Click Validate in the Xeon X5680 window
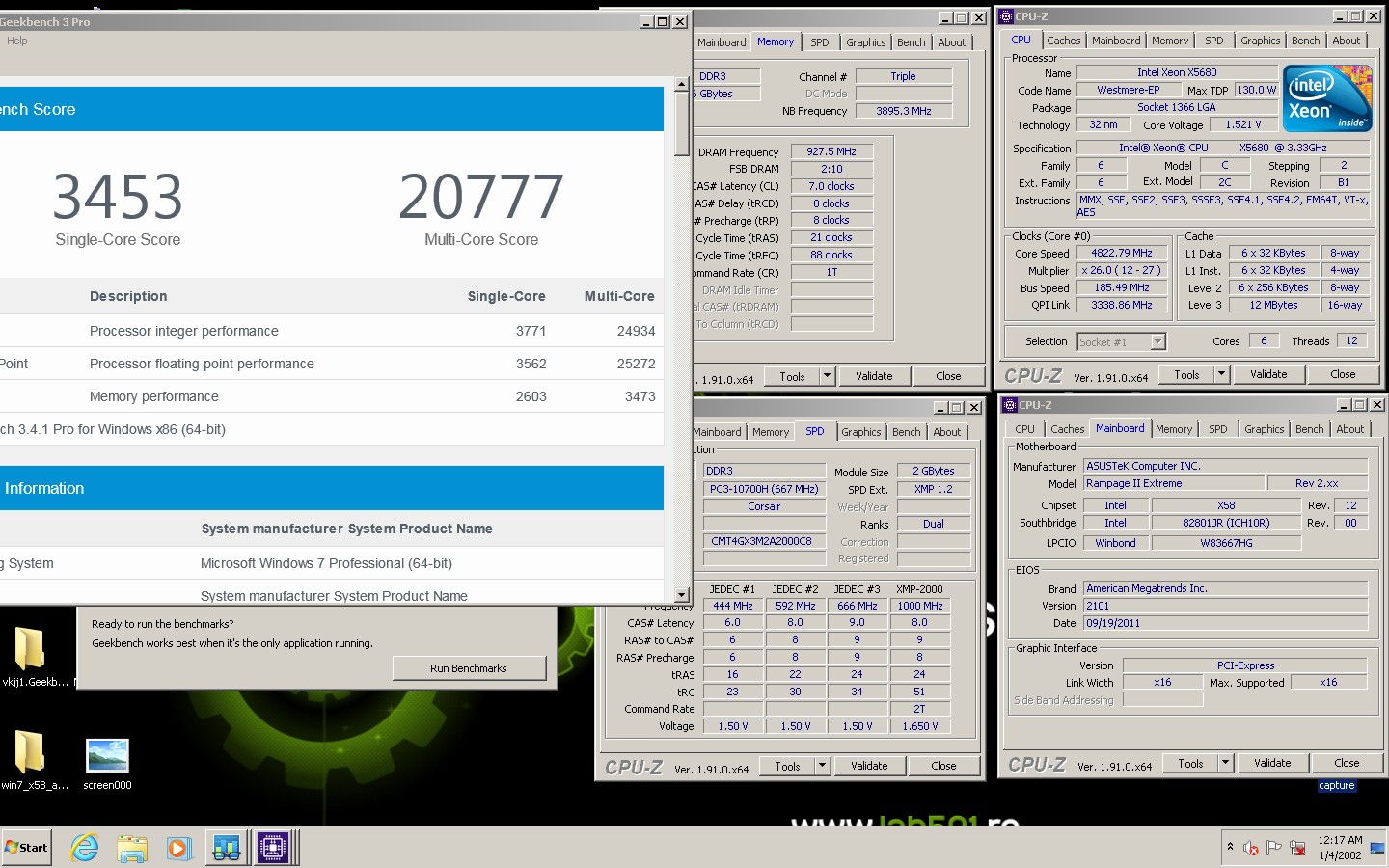Viewport: 1389px width, 868px height. pyautogui.click(x=1268, y=374)
